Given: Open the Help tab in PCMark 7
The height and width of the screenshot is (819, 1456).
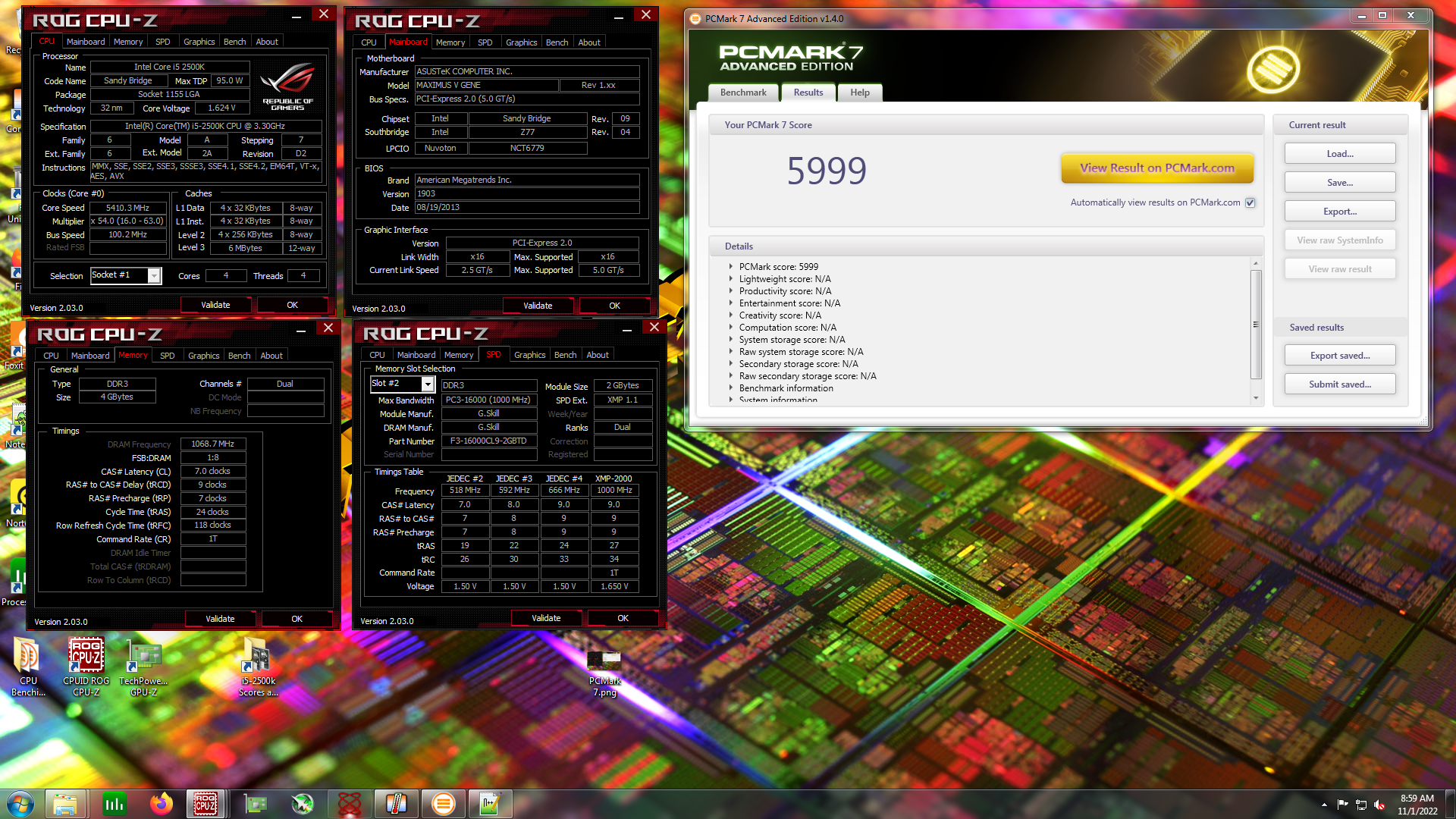Looking at the screenshot, I should pos(860,93).
